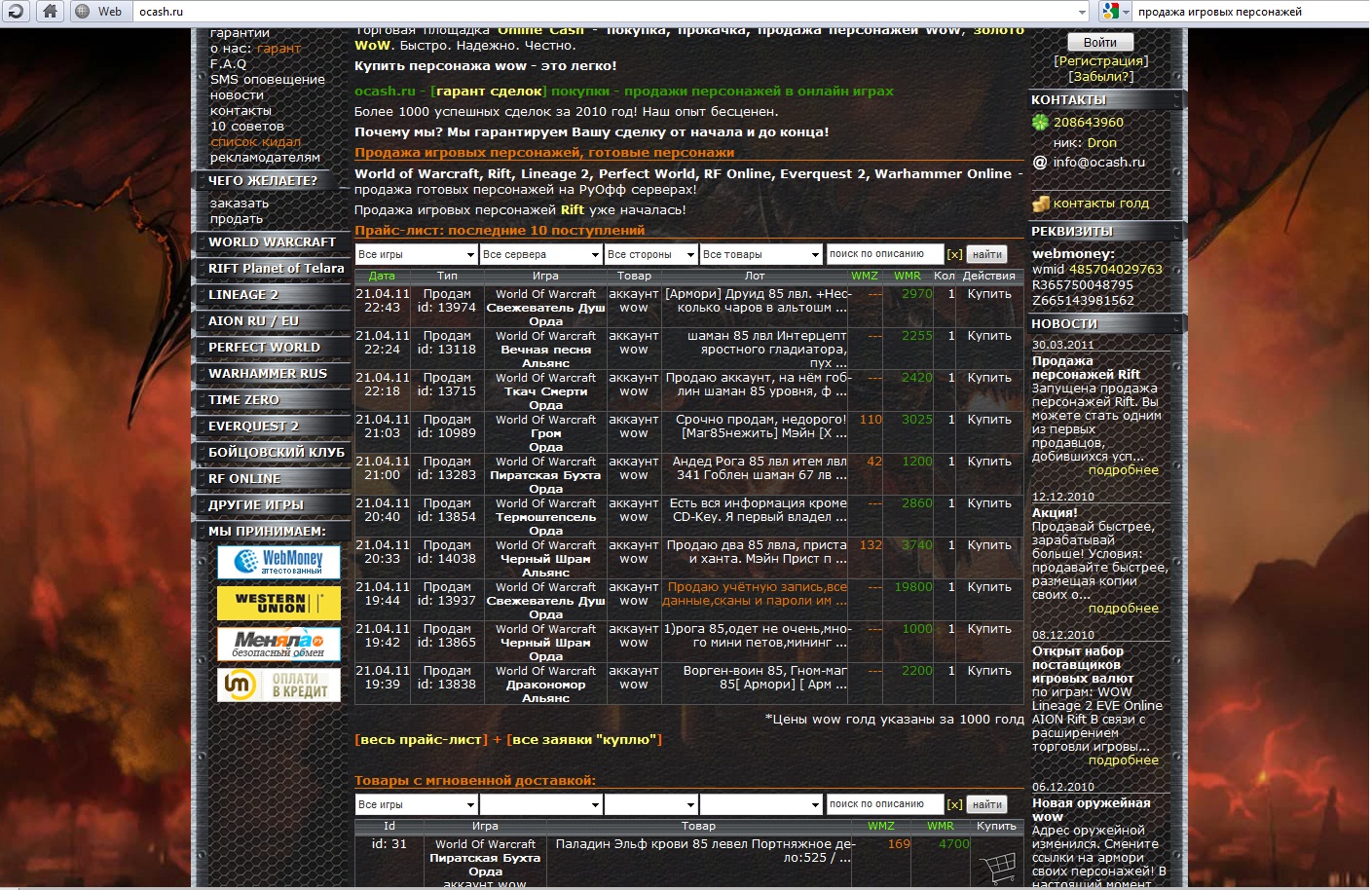This screenshot has width=1372, height=890.
Task: Click the gold coins icon in contacts
Action: [x=1041, y=204]
